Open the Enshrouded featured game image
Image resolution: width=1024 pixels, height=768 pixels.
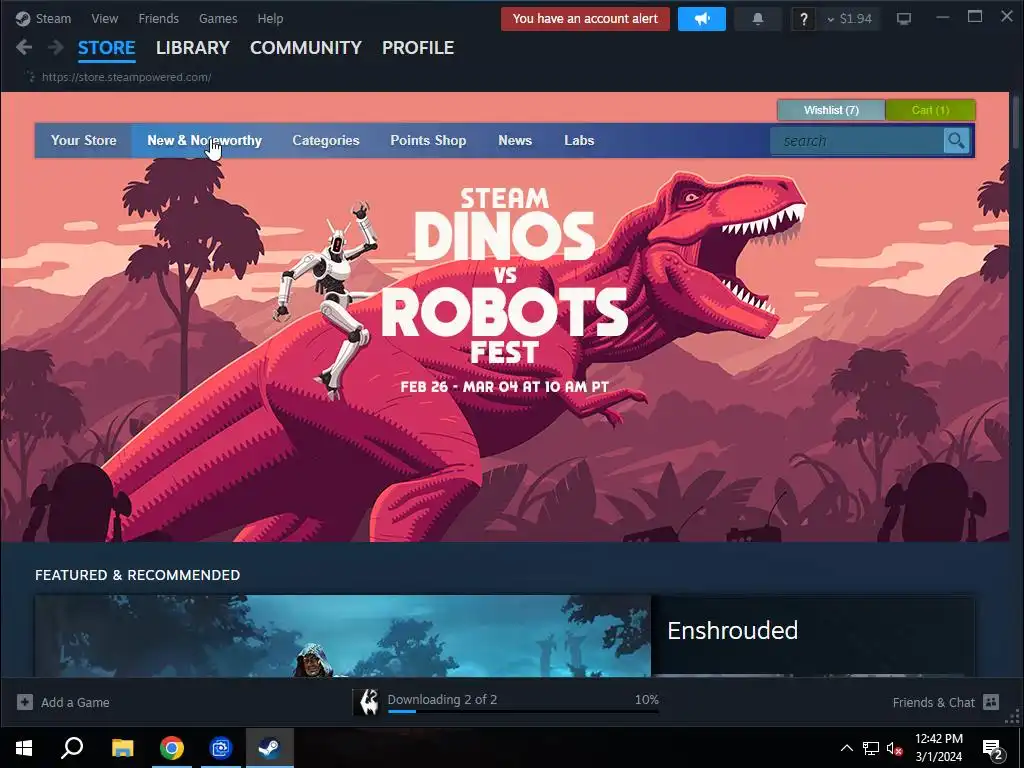point(343,635)
